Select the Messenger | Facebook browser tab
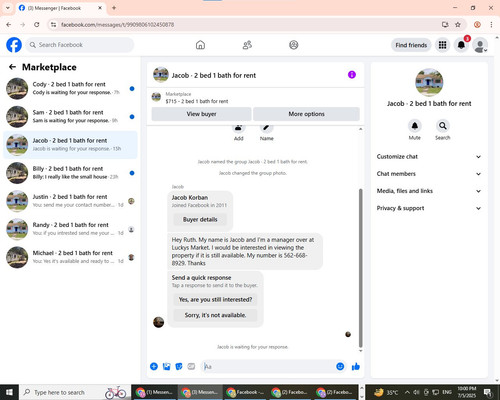Screen dimensions: 500x400 (x=60, y=8)
